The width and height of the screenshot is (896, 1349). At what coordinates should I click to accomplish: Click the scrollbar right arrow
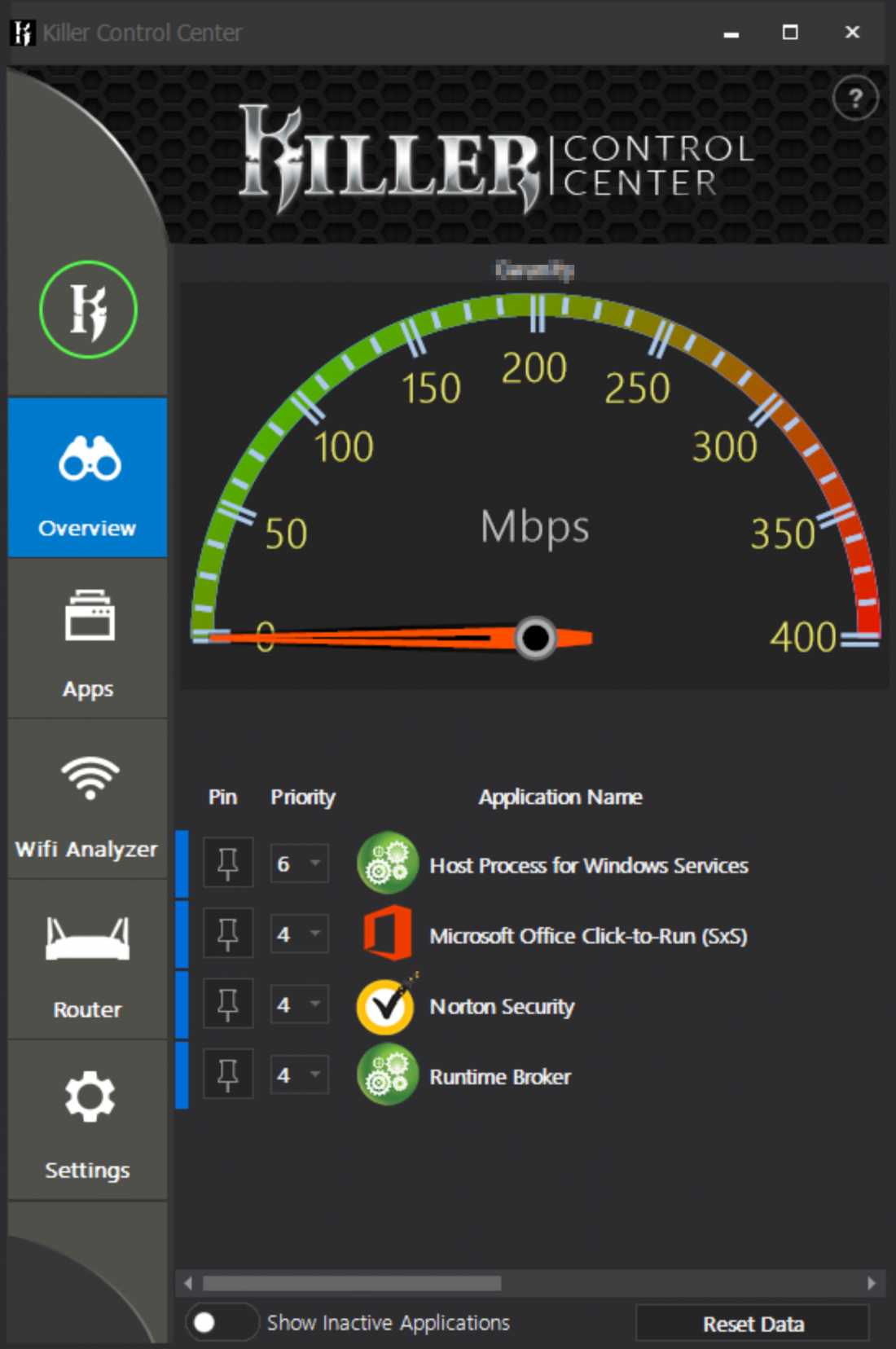871,1283
